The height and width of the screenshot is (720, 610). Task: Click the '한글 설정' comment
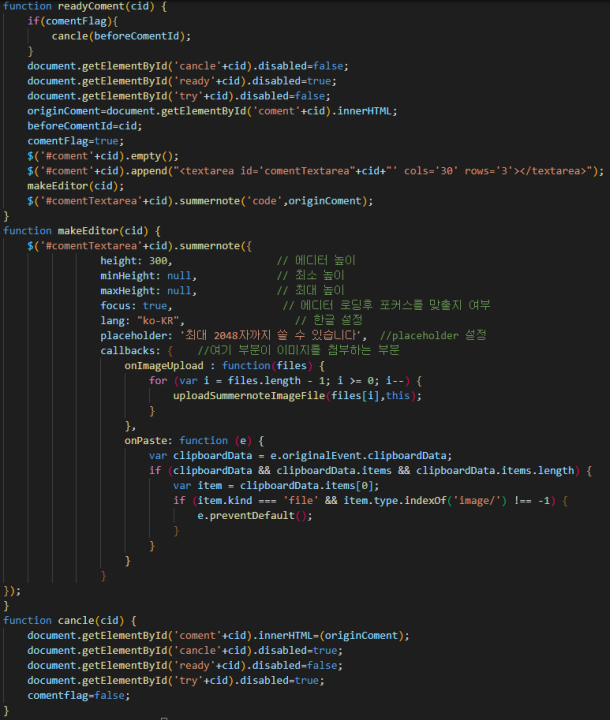pos(329,321)
